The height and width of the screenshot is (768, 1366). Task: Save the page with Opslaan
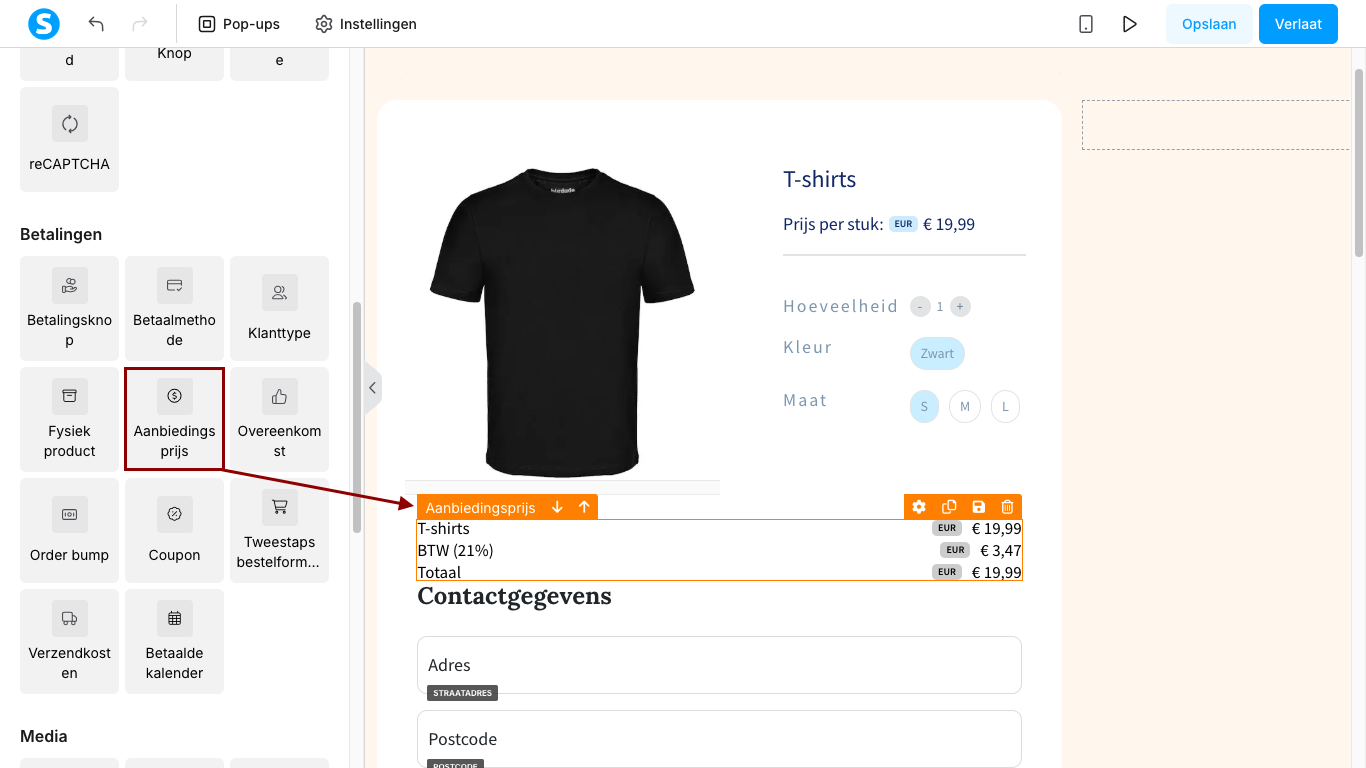[x=1209, y=24]
